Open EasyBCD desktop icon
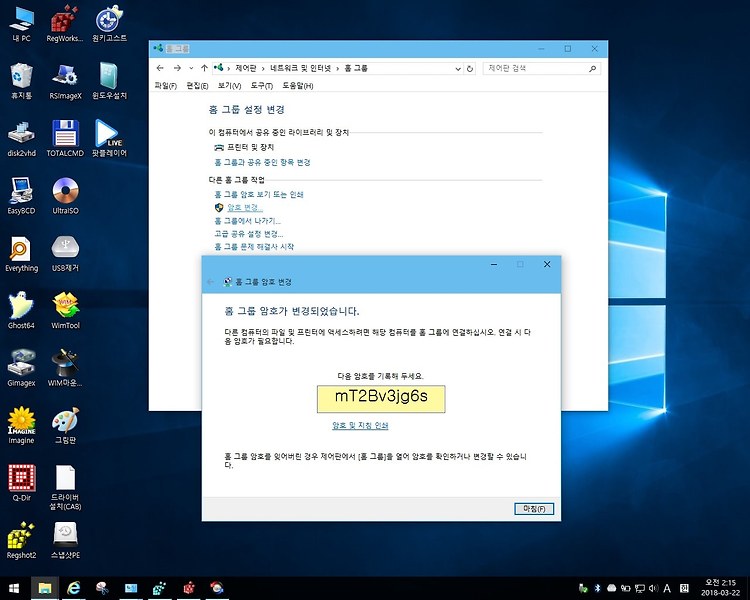750x600 pixels. tap(22, 196)
